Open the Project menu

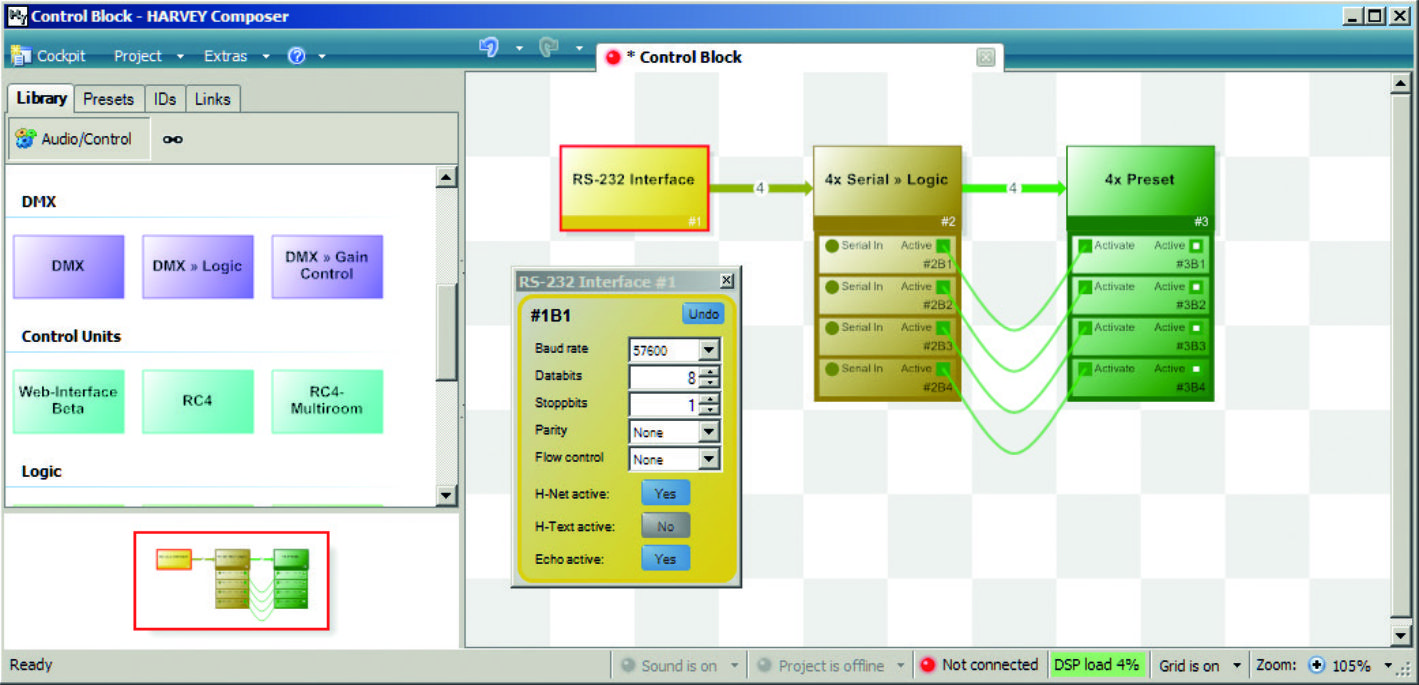click(x=138, y=56)
